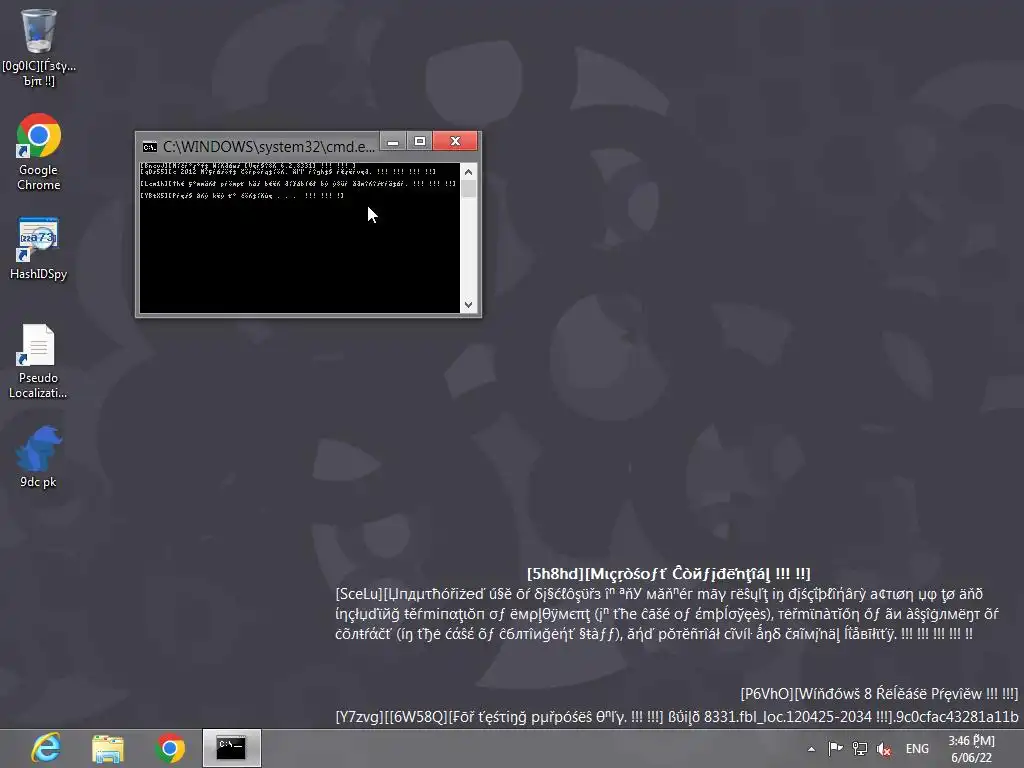
Task: Click inside the cmd console area
Action: click(x=300, y=238)
